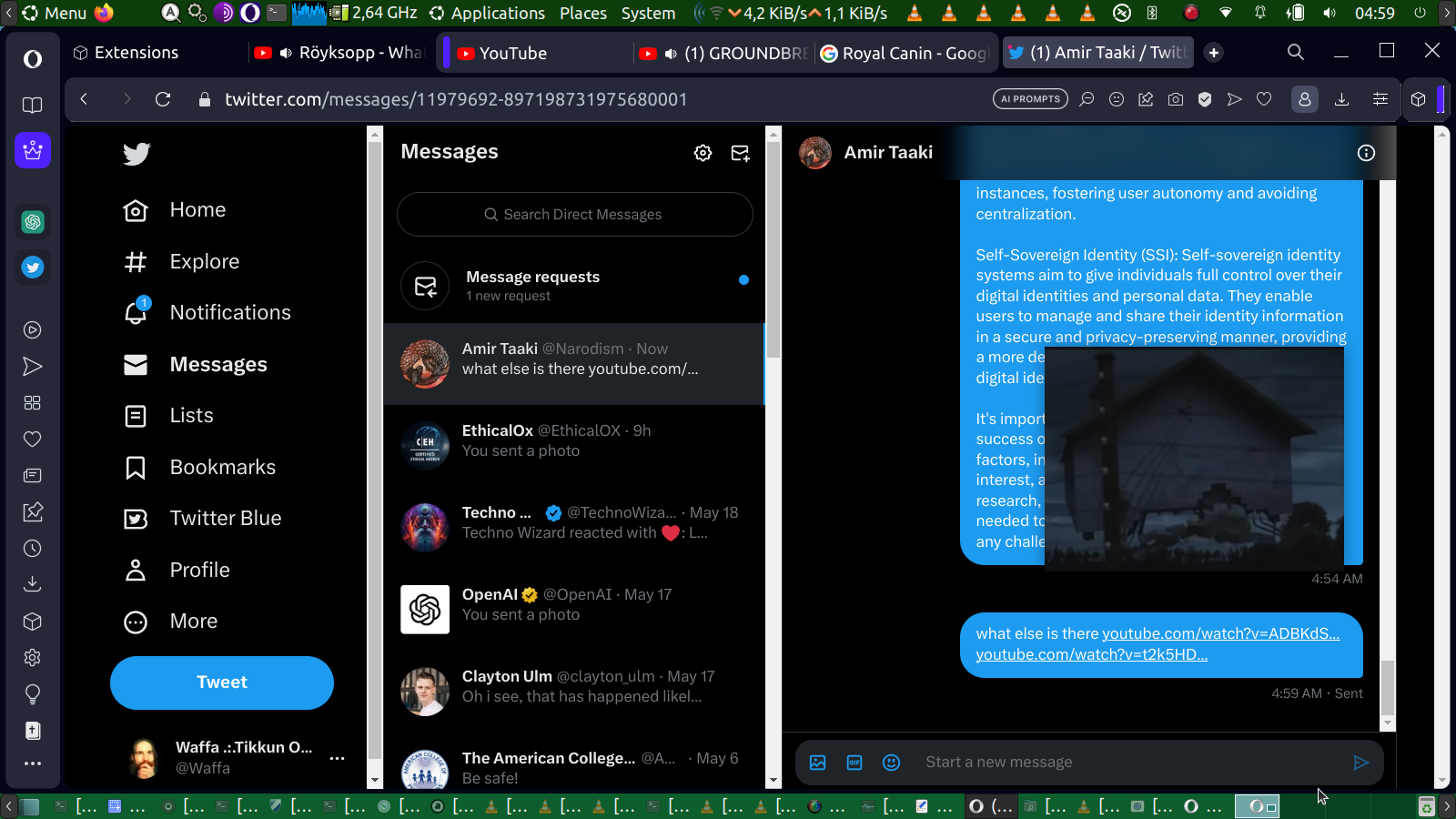
Task: Click the Twitter bird logo
Action: point(136,154)
